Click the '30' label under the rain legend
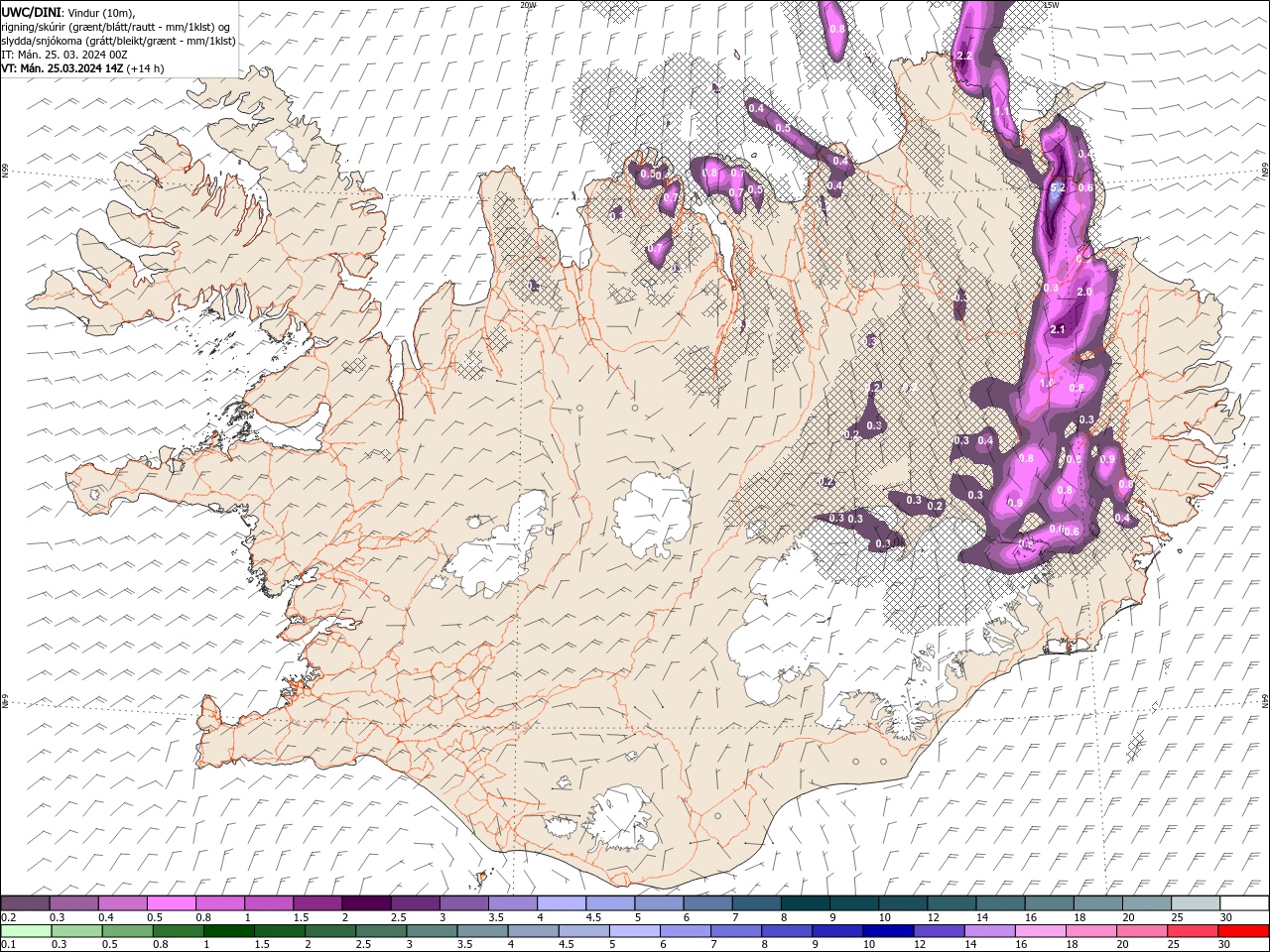The height and width of the screenshot is (952, 1270). (x=1224, y=945)
